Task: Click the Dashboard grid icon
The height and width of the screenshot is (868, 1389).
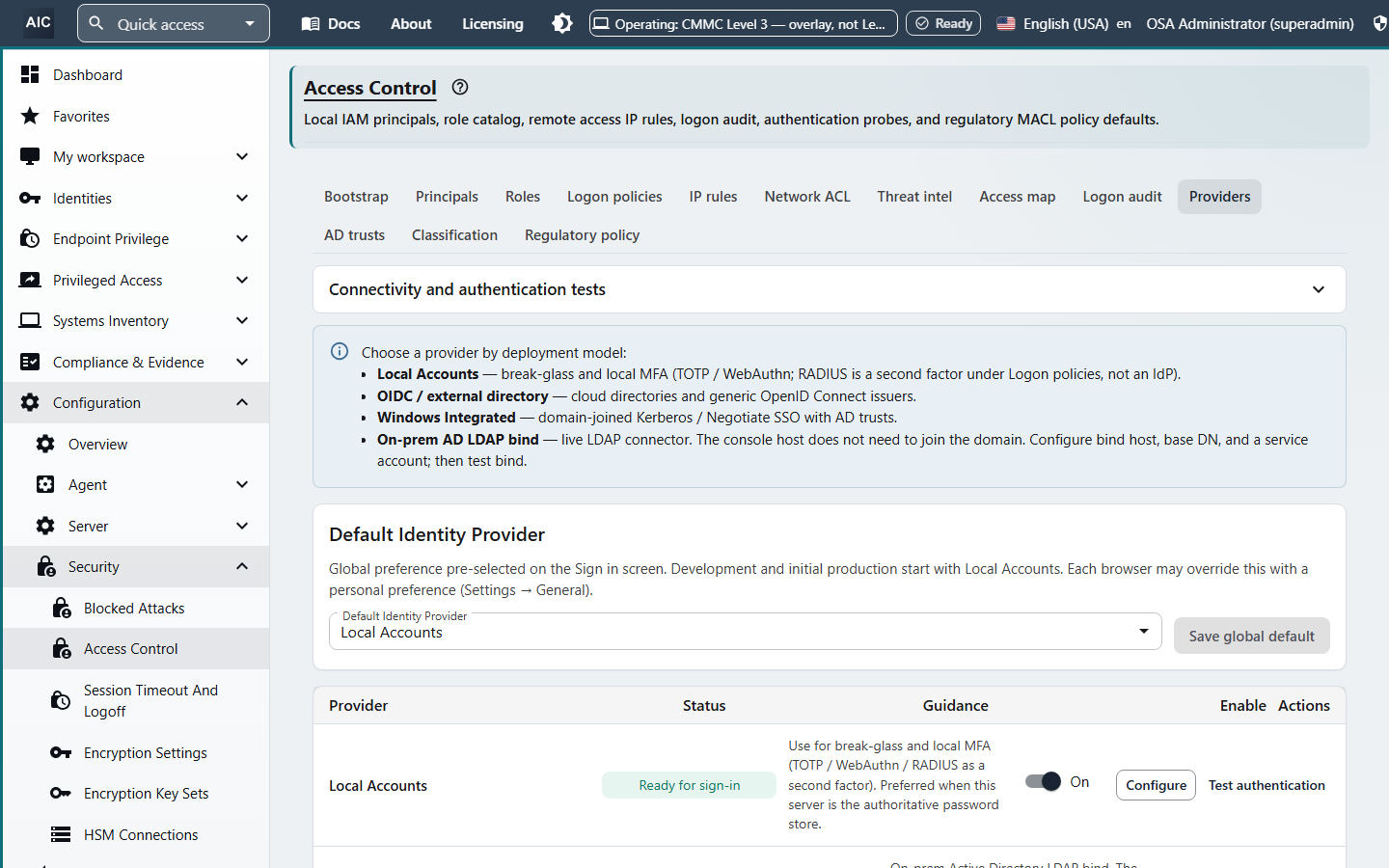Action: pyautogui.click(x=30, y=74)
